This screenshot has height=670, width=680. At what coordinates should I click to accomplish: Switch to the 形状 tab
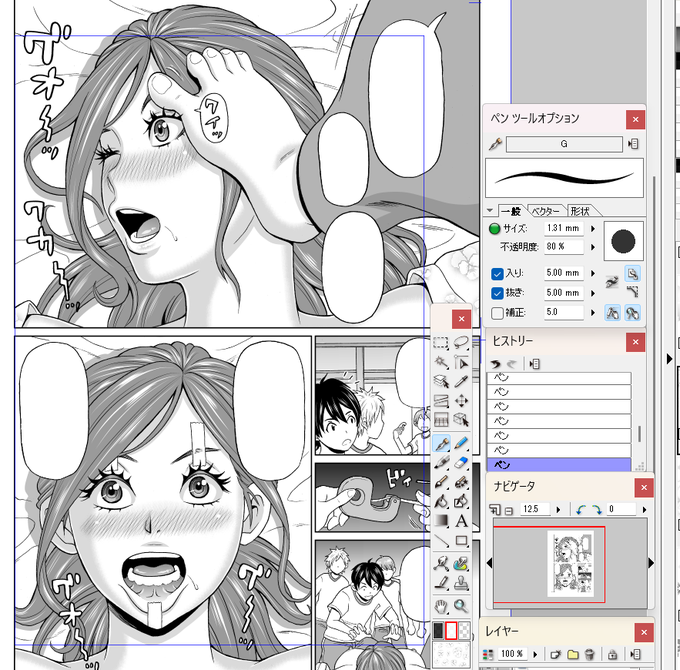coord(580,211)
